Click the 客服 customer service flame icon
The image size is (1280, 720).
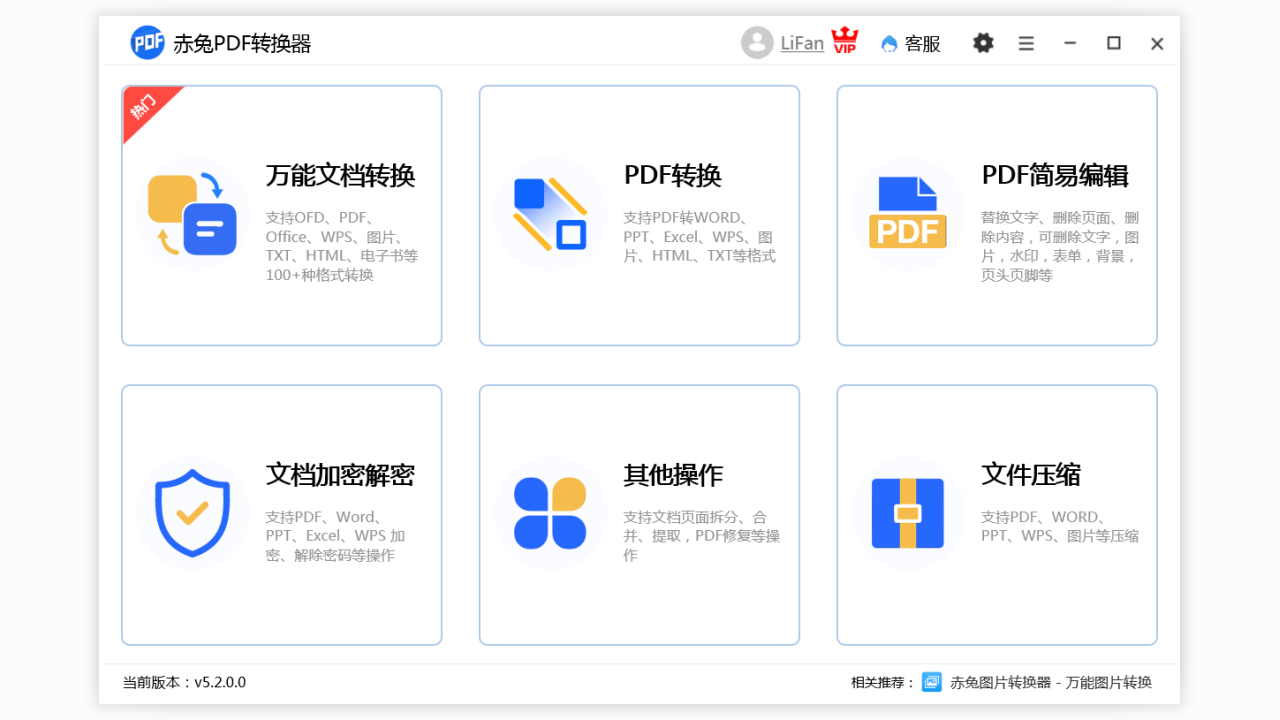tap(889, 44)
